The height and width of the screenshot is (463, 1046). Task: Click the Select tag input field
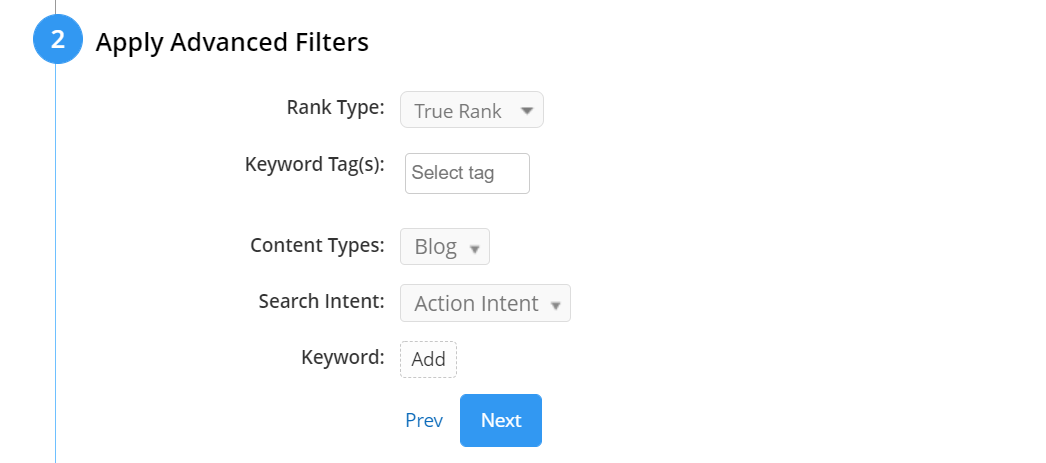(467, 173)
